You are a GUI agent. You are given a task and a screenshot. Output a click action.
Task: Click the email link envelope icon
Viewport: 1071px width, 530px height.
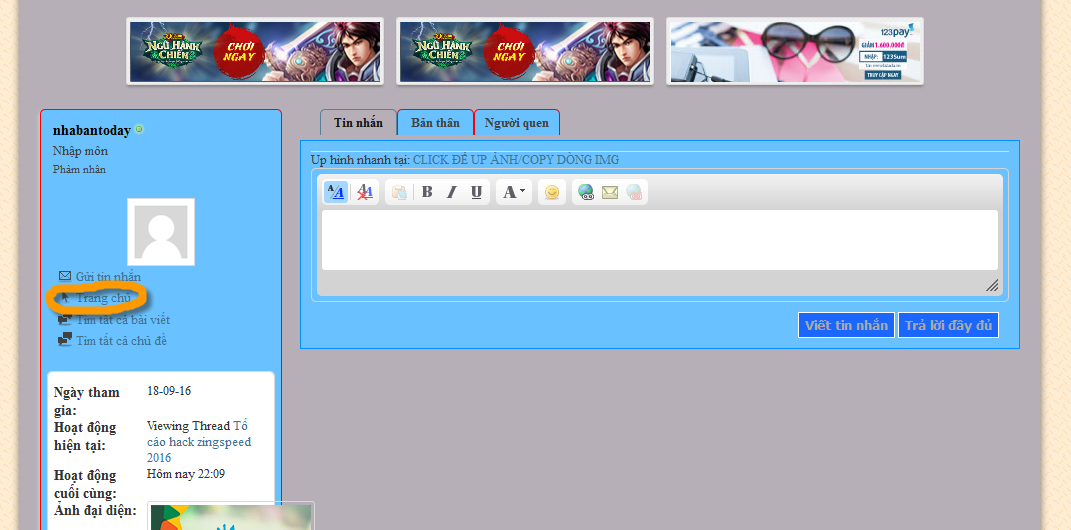click(x=610, y=193)
